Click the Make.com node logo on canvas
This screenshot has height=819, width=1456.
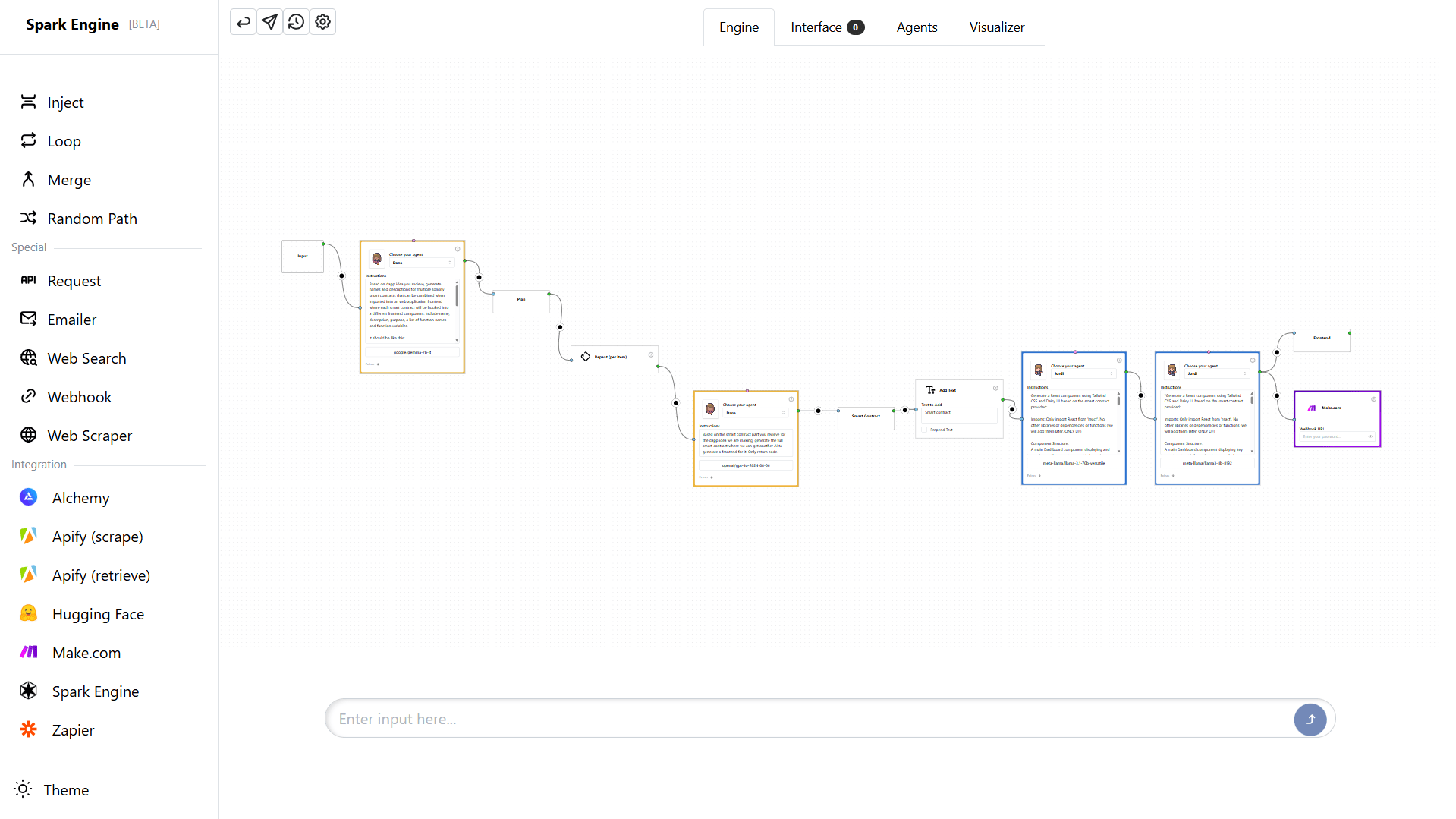[x=1312, y=408]
